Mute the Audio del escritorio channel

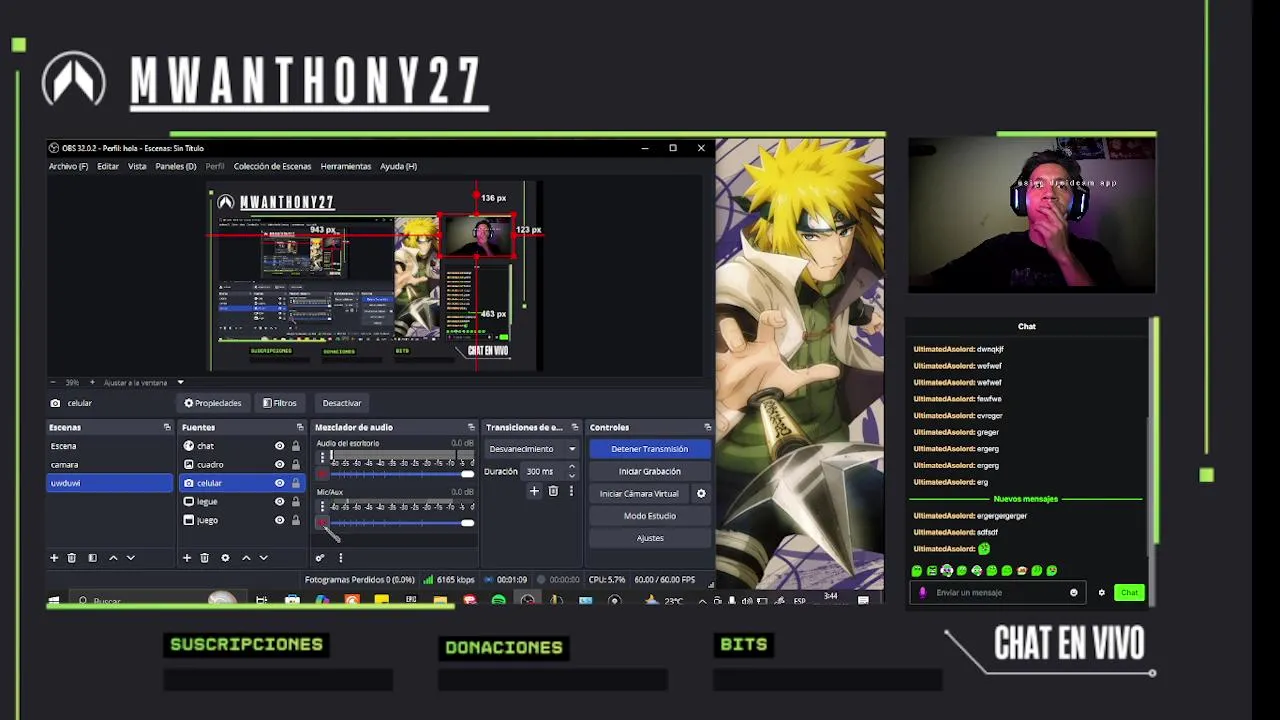[322, 473]
